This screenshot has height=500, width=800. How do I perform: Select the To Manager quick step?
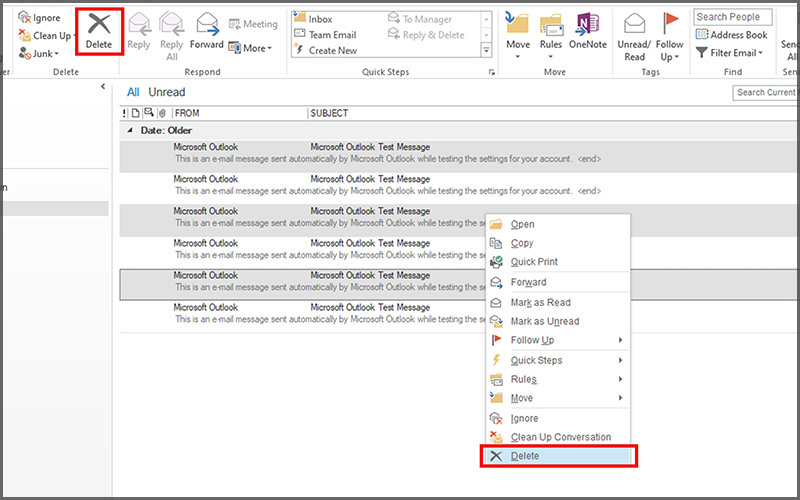[420, 19]
